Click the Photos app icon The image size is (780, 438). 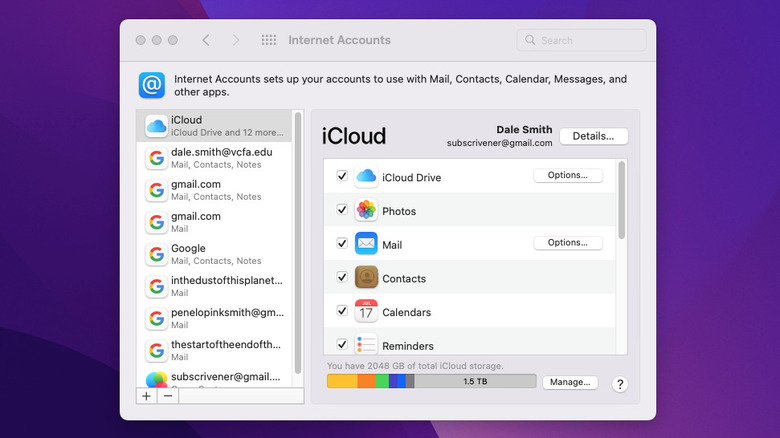(366, 211)
